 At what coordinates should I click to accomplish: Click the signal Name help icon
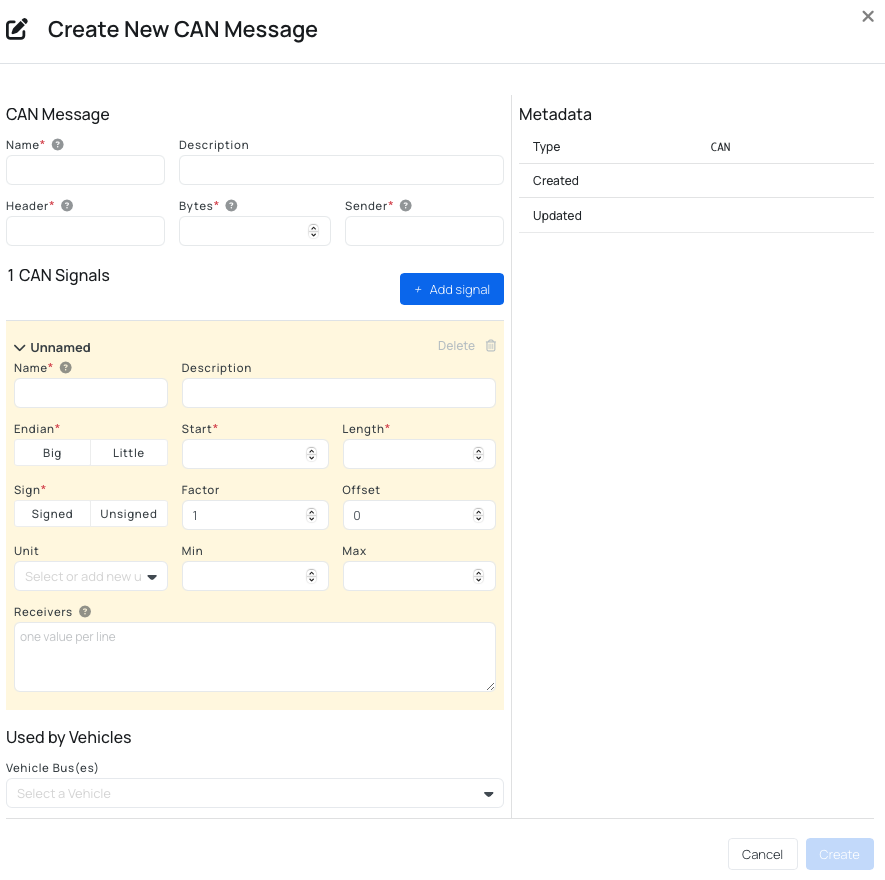tap(65, 367)
